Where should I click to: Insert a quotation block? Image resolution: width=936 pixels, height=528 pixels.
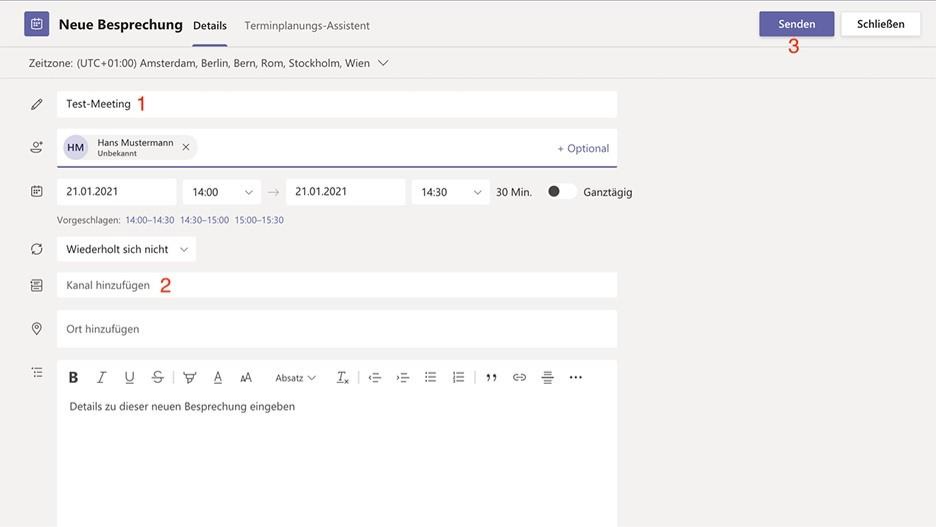[491, 377]
